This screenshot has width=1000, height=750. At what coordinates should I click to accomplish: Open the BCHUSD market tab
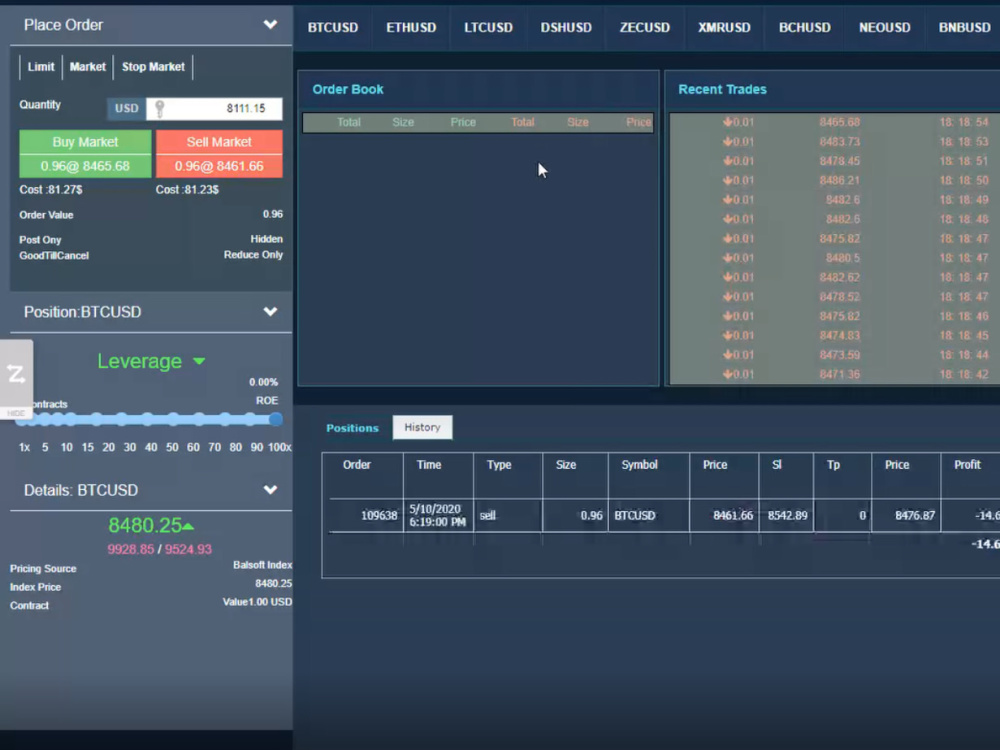pos(805,27)
